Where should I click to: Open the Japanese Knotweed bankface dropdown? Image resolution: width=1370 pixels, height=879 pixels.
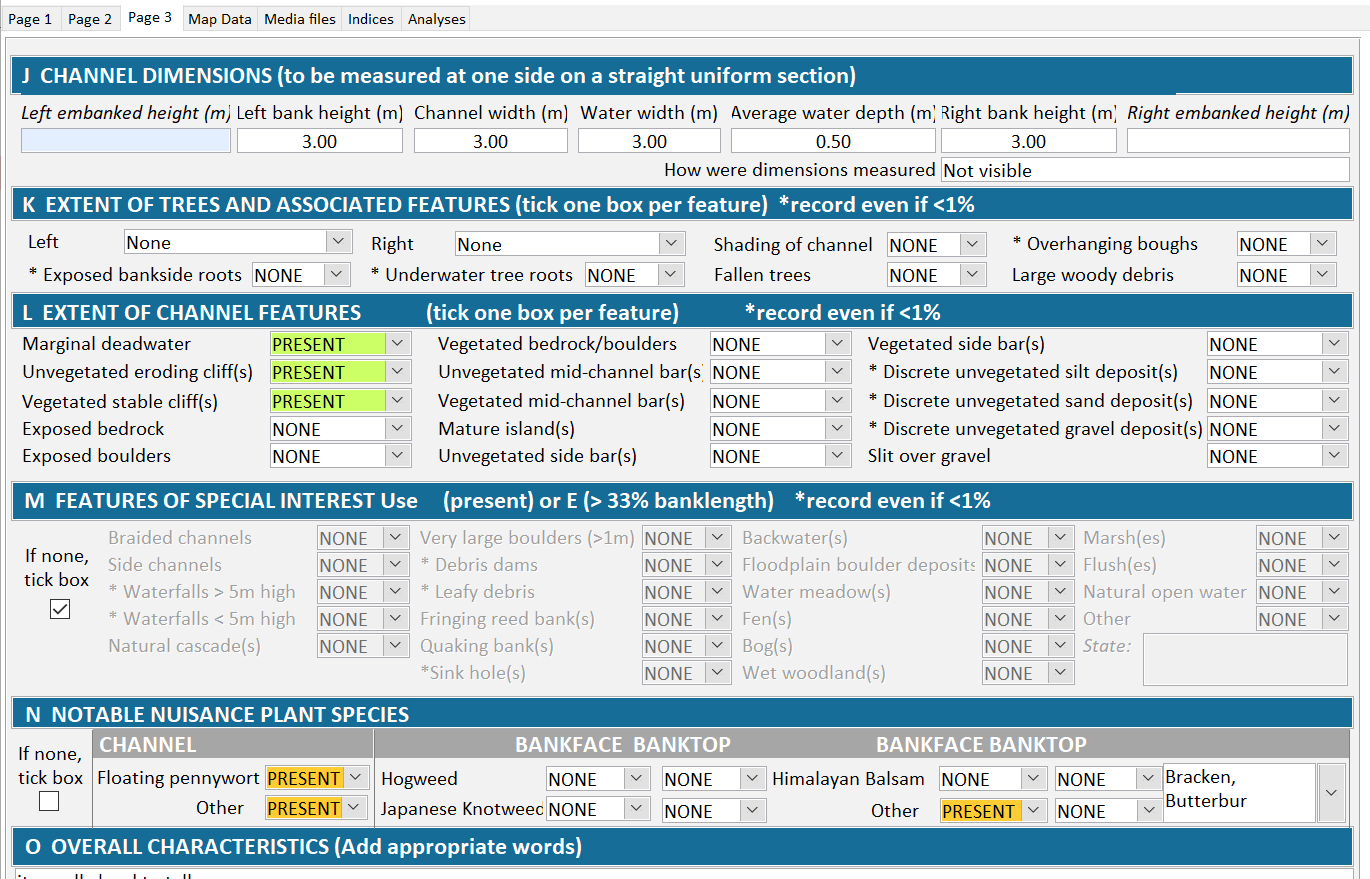(x=599, y=810)
